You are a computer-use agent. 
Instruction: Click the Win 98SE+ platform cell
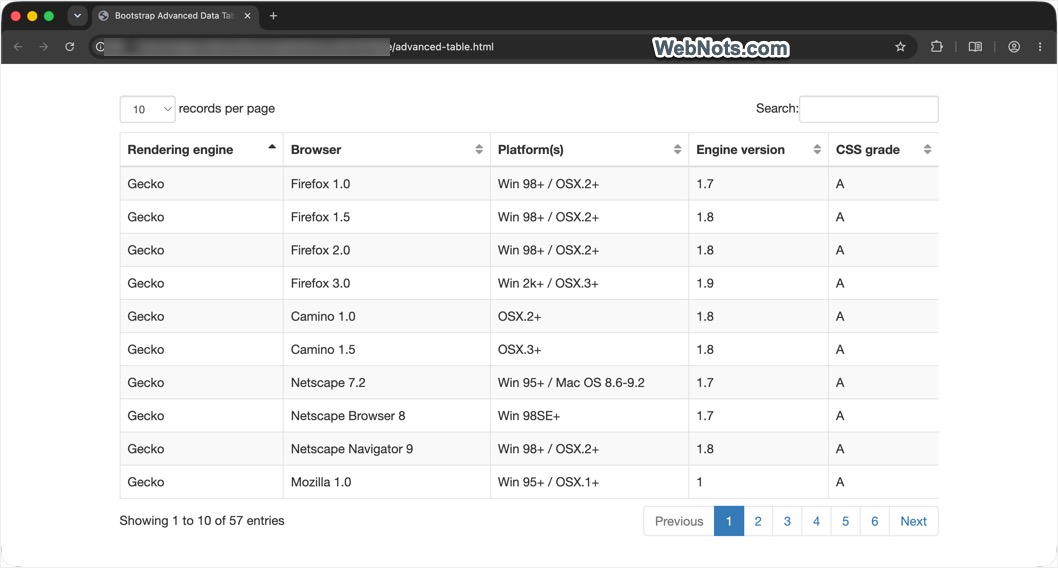coord(589,415)
